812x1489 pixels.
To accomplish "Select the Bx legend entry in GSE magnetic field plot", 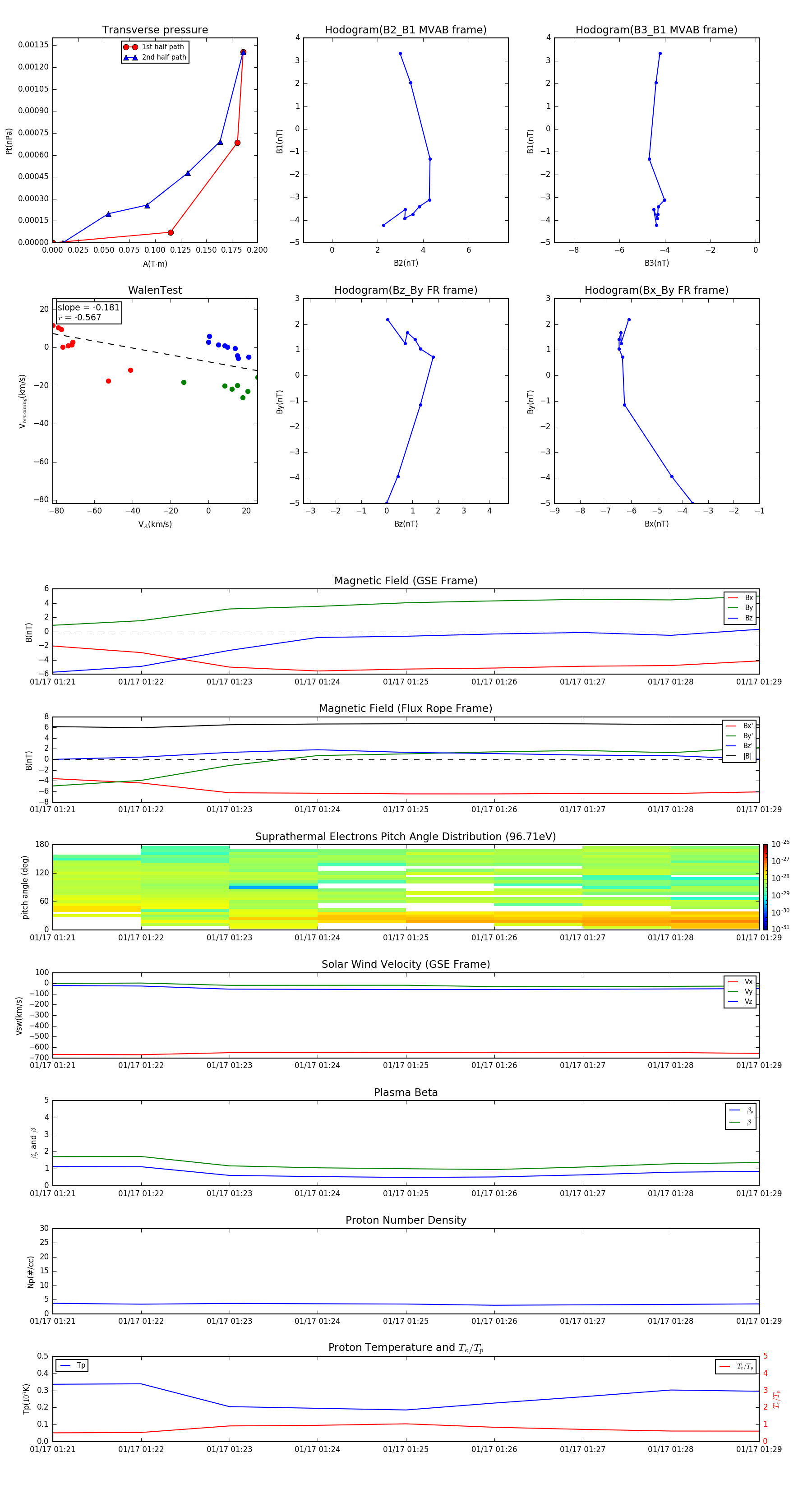I will pyautogui.click(x=740, y=598).
